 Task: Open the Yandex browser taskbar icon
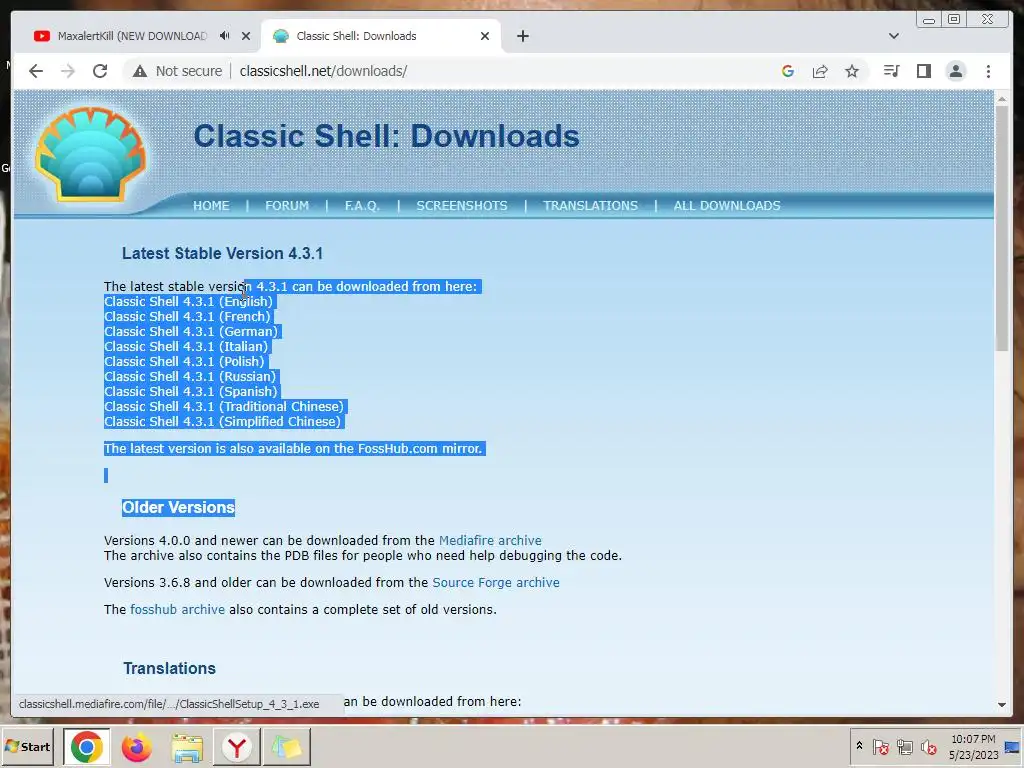[x=236, y=746]
